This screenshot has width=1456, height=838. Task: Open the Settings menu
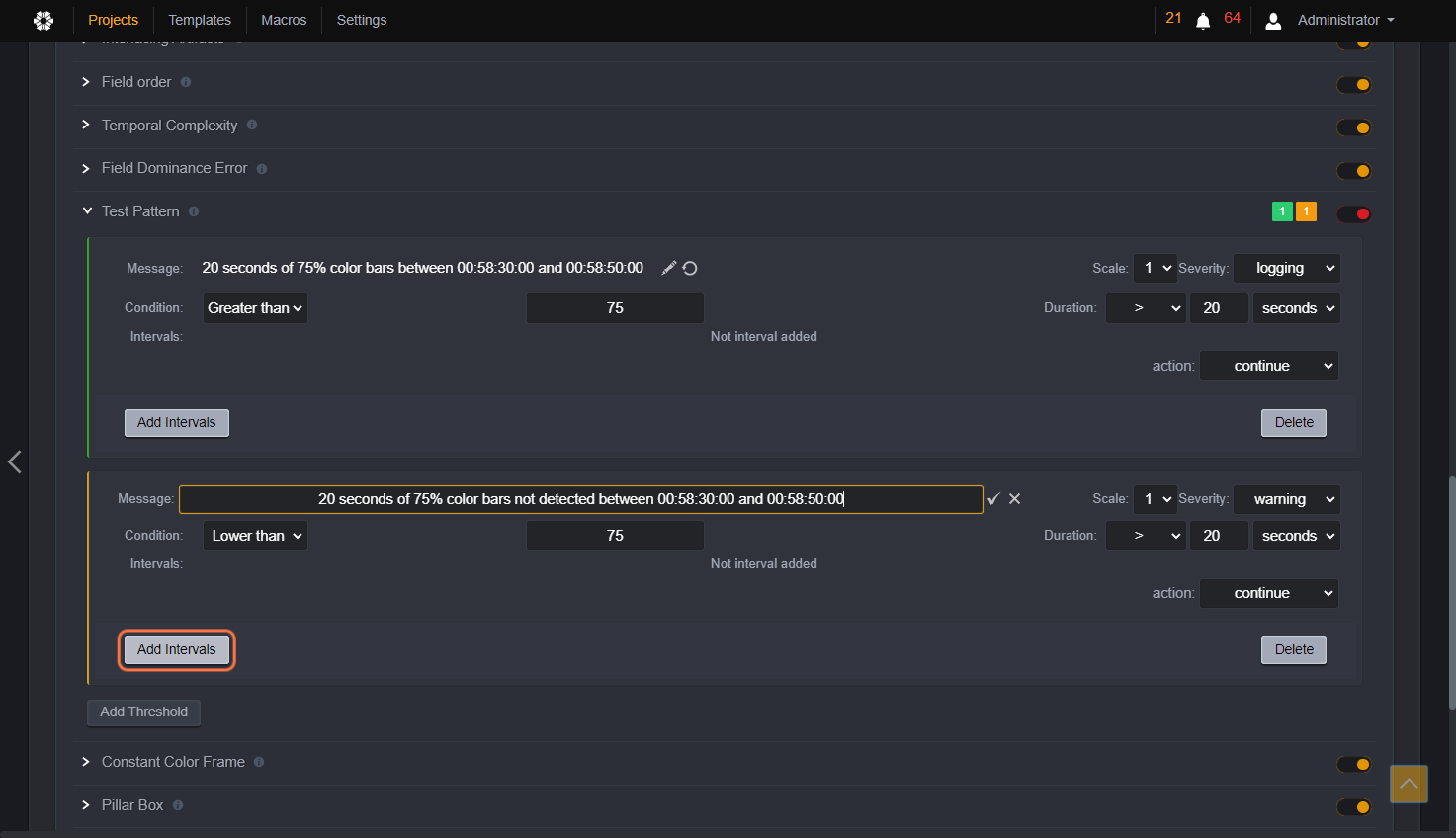(x=362, y=20)
